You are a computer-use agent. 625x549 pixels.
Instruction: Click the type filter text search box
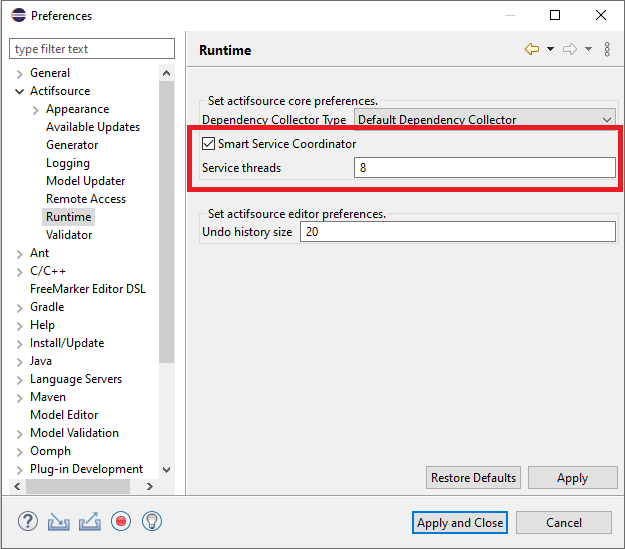click(92, 49)
